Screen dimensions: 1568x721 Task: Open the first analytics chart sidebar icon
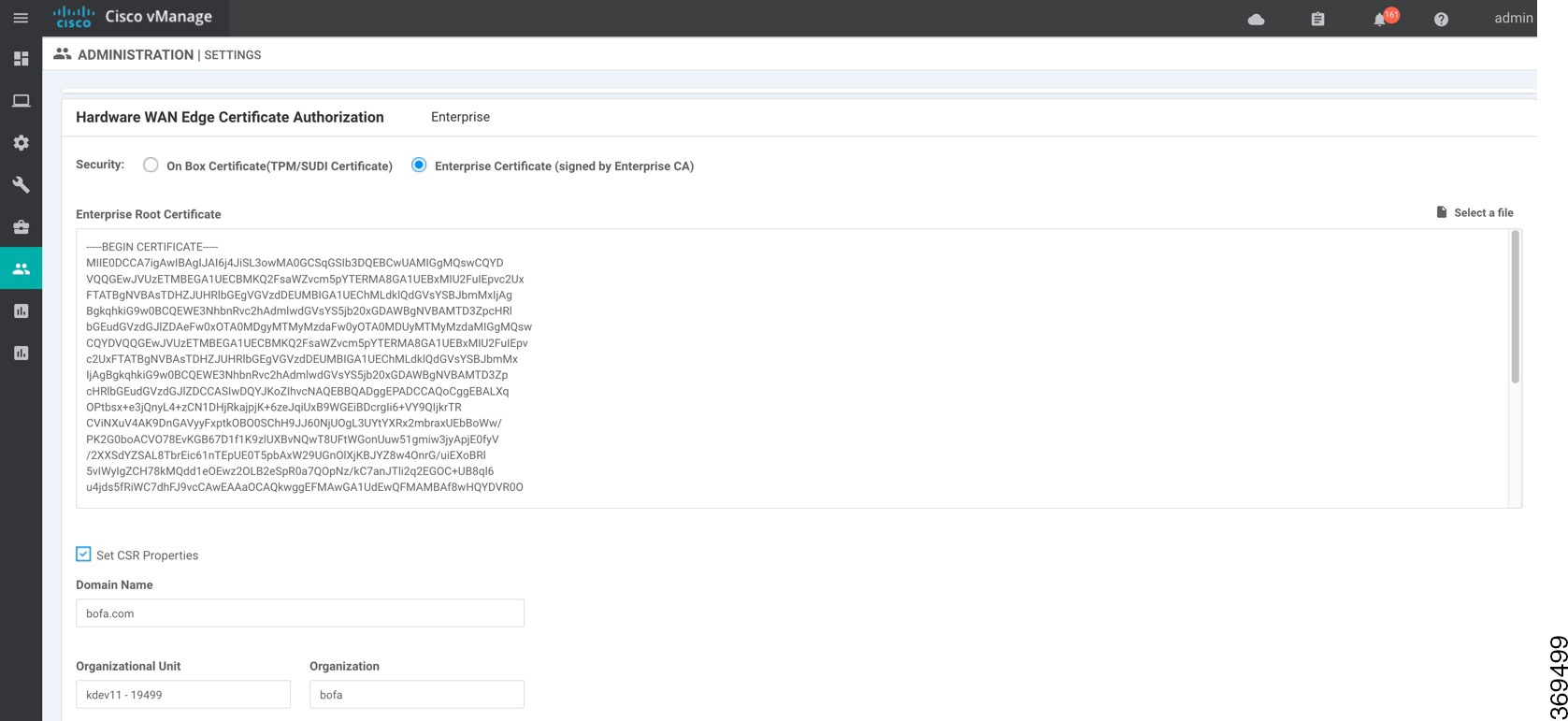pyautogui.click(x=21, y=311)
